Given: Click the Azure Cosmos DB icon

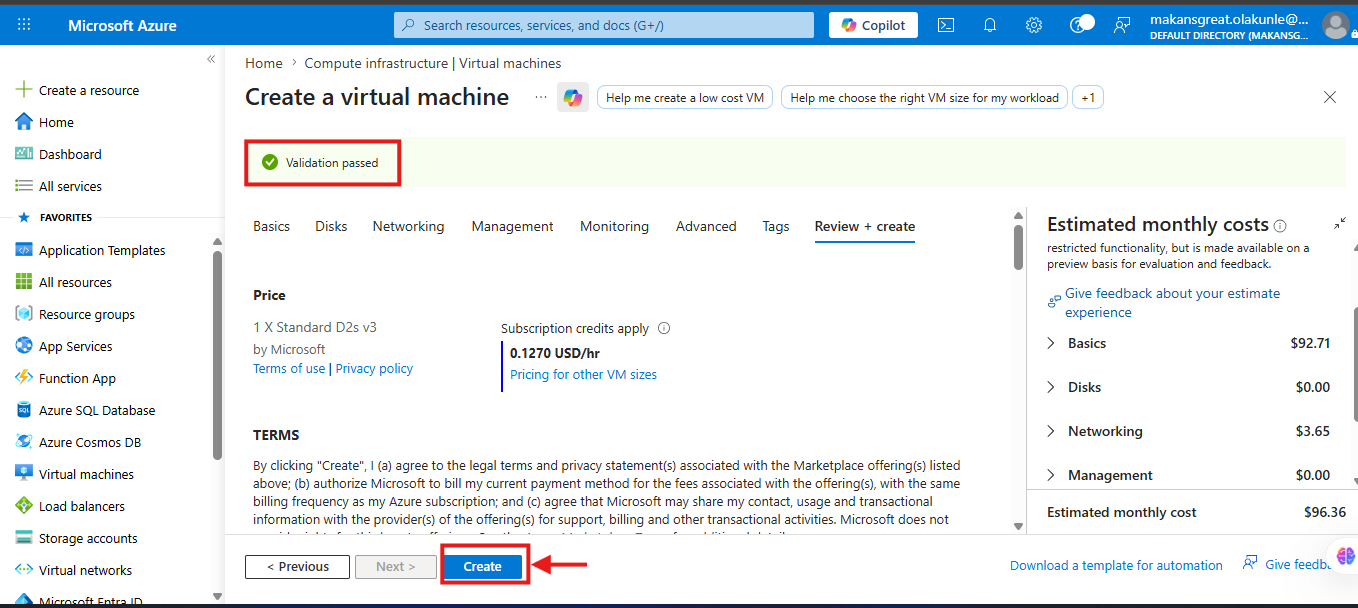Looking at the screenshot, I should (24, 442).
